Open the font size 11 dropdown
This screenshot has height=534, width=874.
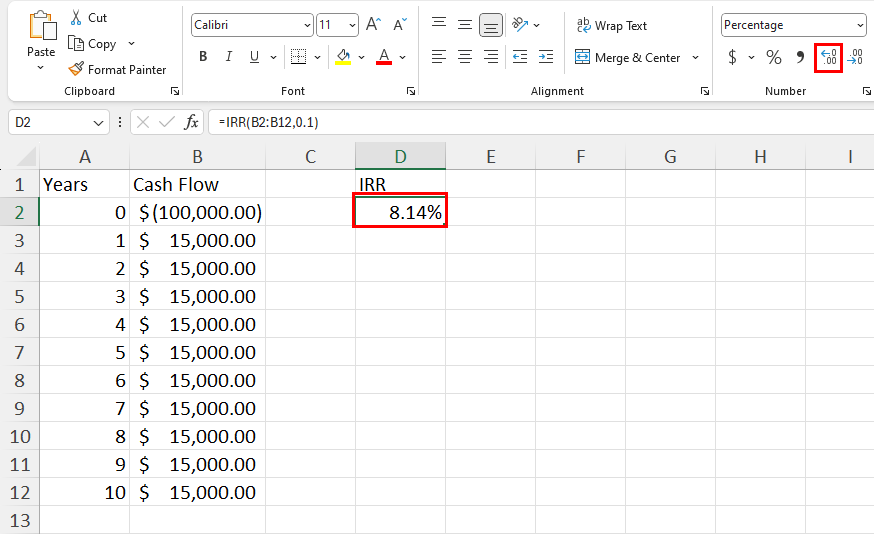point(352,25)
